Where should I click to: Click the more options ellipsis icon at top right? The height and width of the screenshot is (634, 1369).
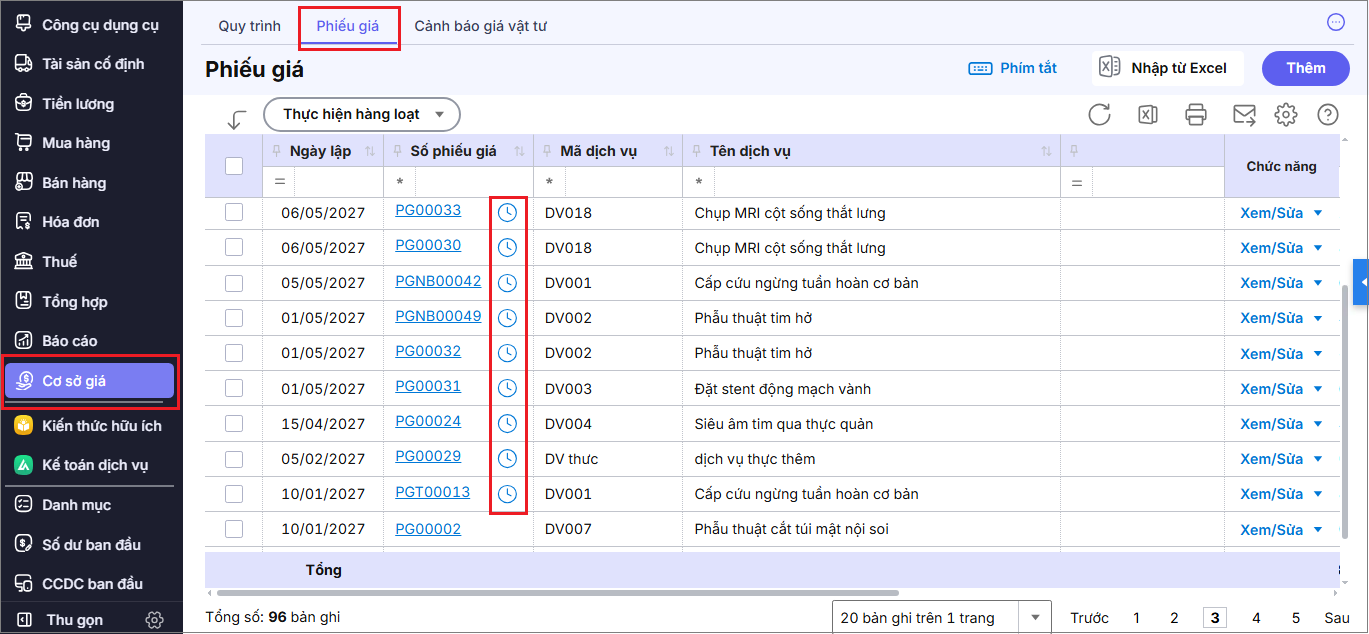coord(1336,22)
